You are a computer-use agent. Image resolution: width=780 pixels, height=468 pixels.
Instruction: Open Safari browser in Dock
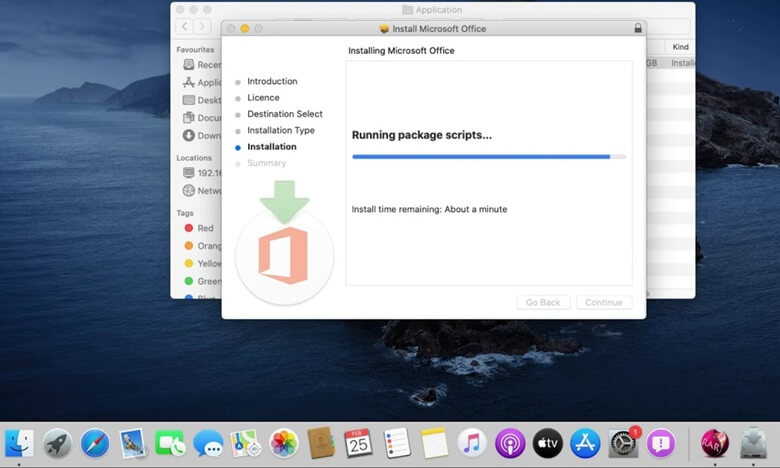[x=95, y=443]
